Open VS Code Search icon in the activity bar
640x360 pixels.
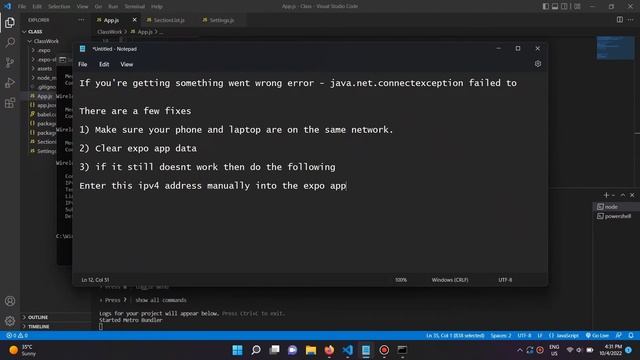click(10, 42)
